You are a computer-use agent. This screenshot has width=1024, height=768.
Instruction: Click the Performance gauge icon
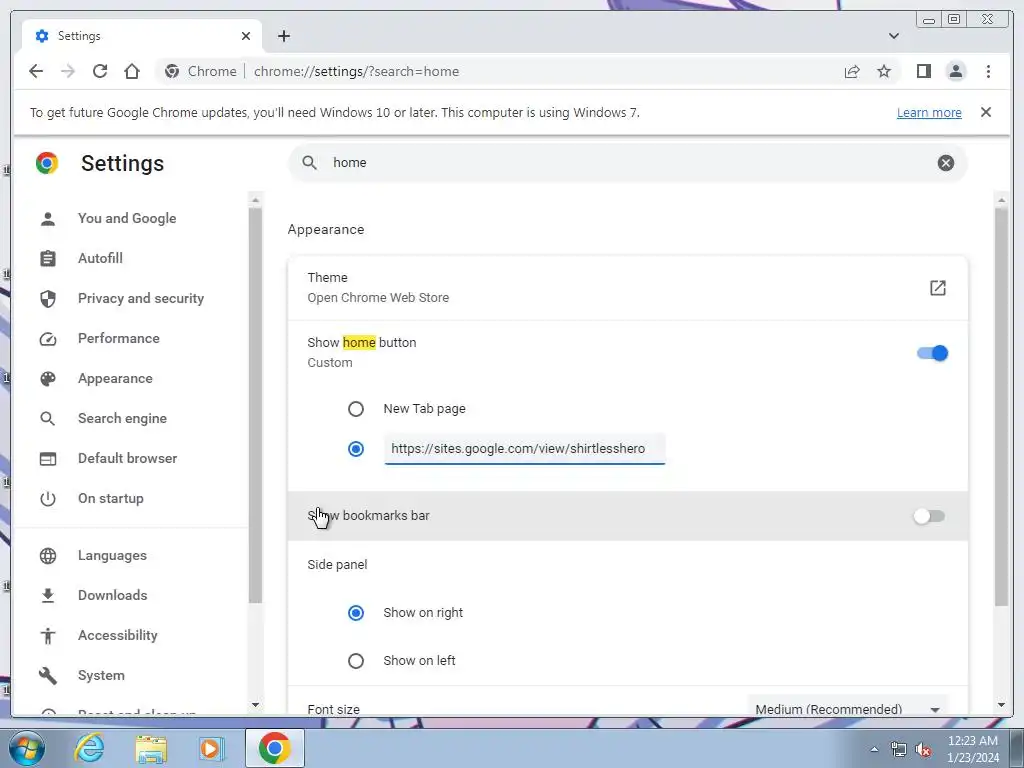(48, 338)
